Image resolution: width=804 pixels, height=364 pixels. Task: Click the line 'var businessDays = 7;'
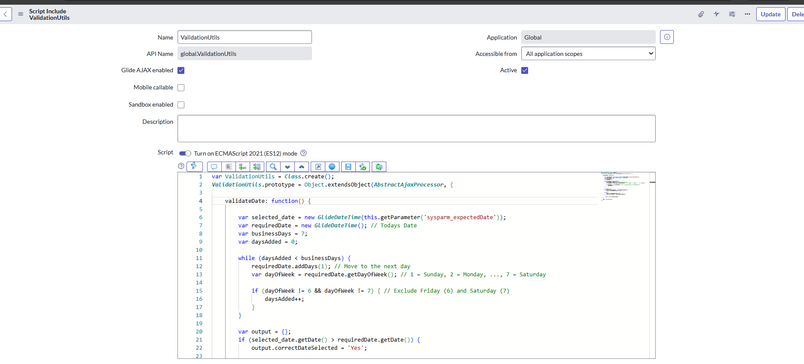click(273, 234)
